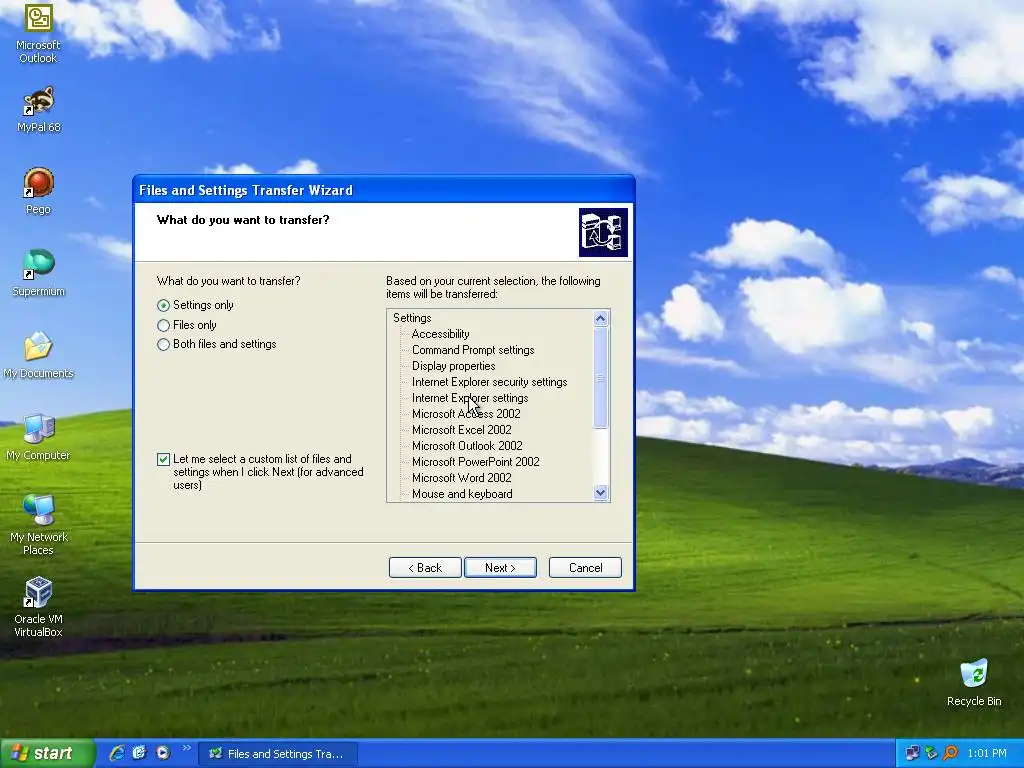Select the Settings only radio option
The width and height of the screenshot is (1024, 768).
[195, 305]
